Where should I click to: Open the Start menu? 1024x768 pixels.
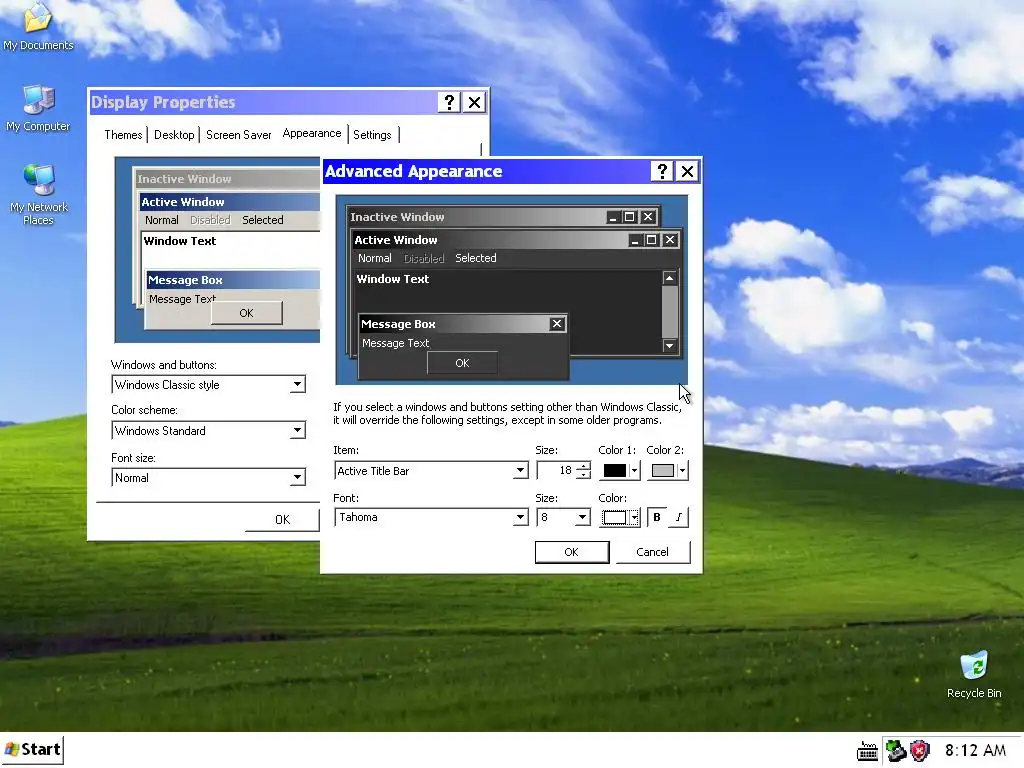coord(33,749)
